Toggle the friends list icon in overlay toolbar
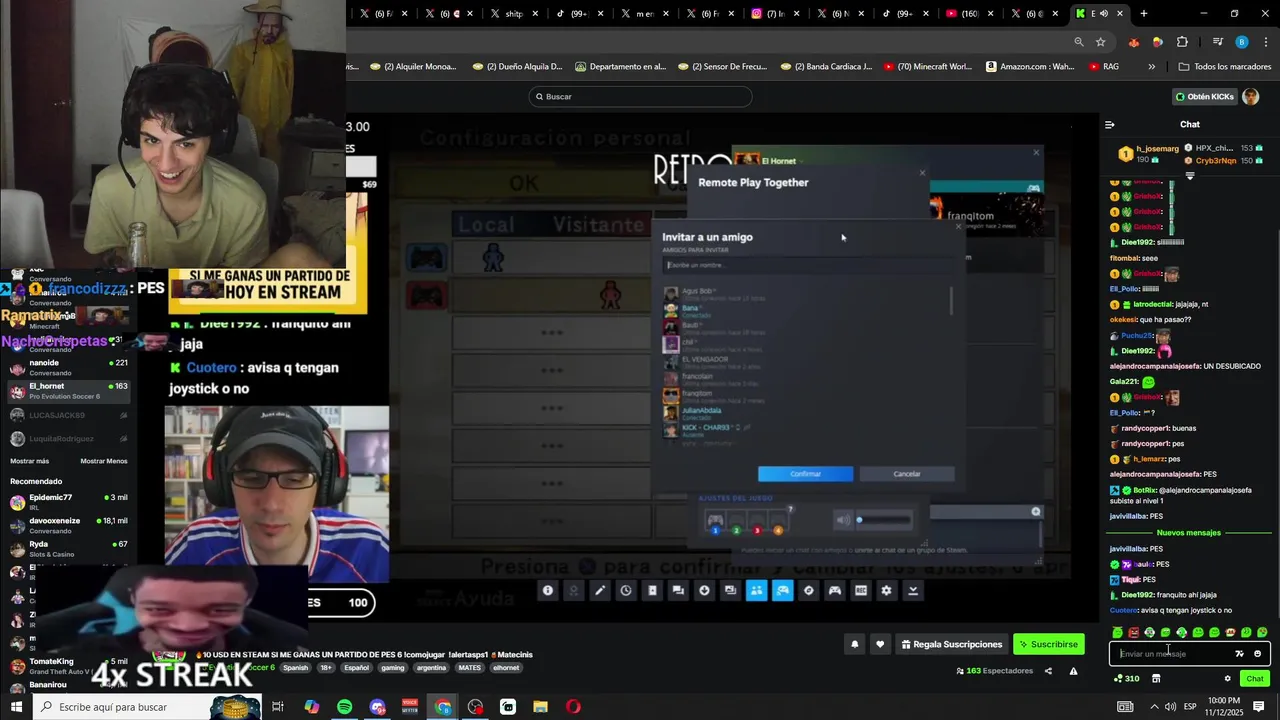Screen dimensions: 1280x720 (757, 591)
